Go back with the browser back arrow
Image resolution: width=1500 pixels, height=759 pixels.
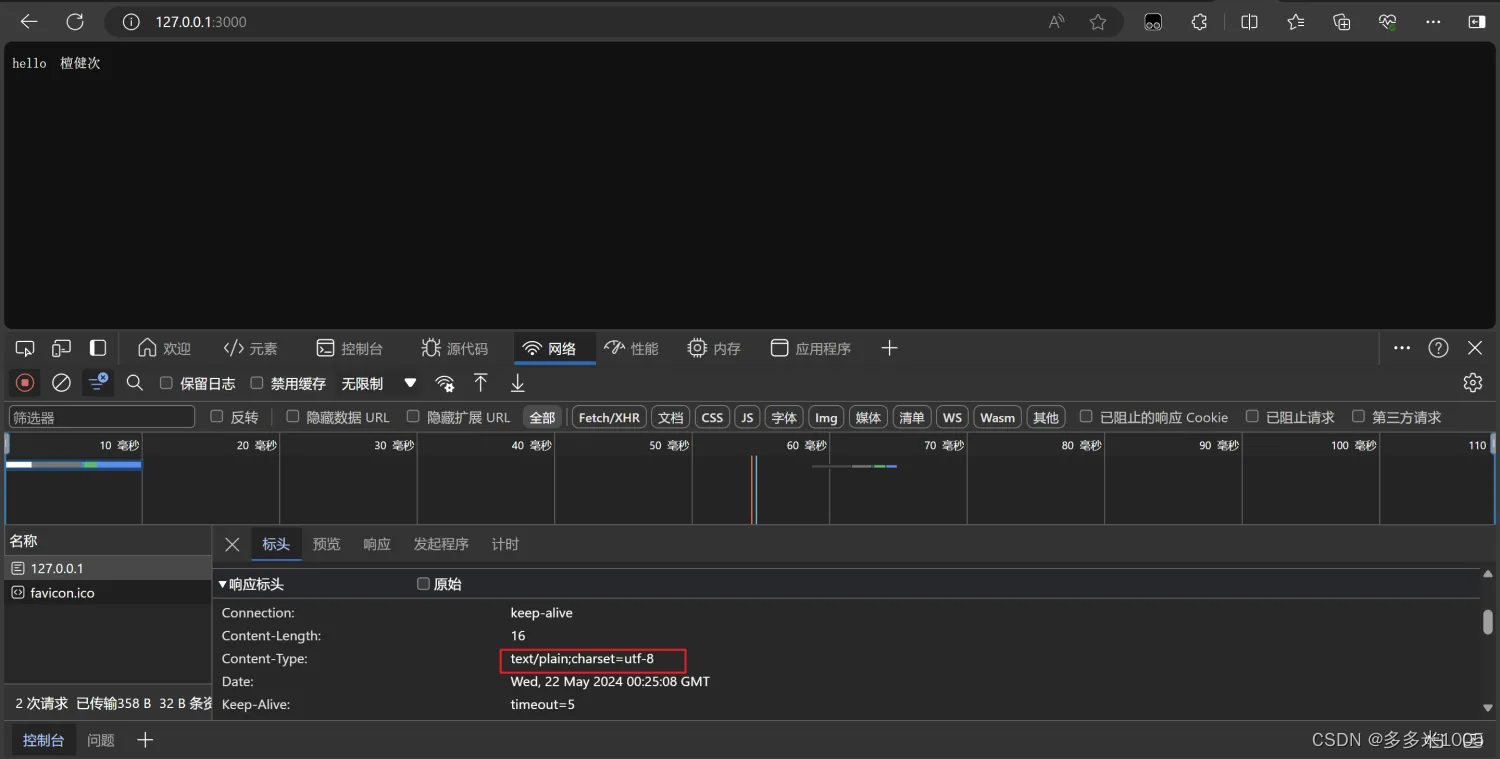point(29,22)
